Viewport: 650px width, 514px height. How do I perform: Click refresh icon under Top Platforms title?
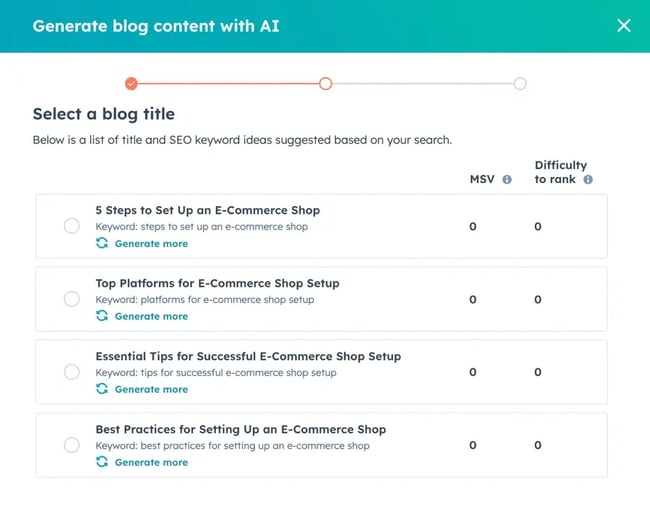(x=102, y=316)
